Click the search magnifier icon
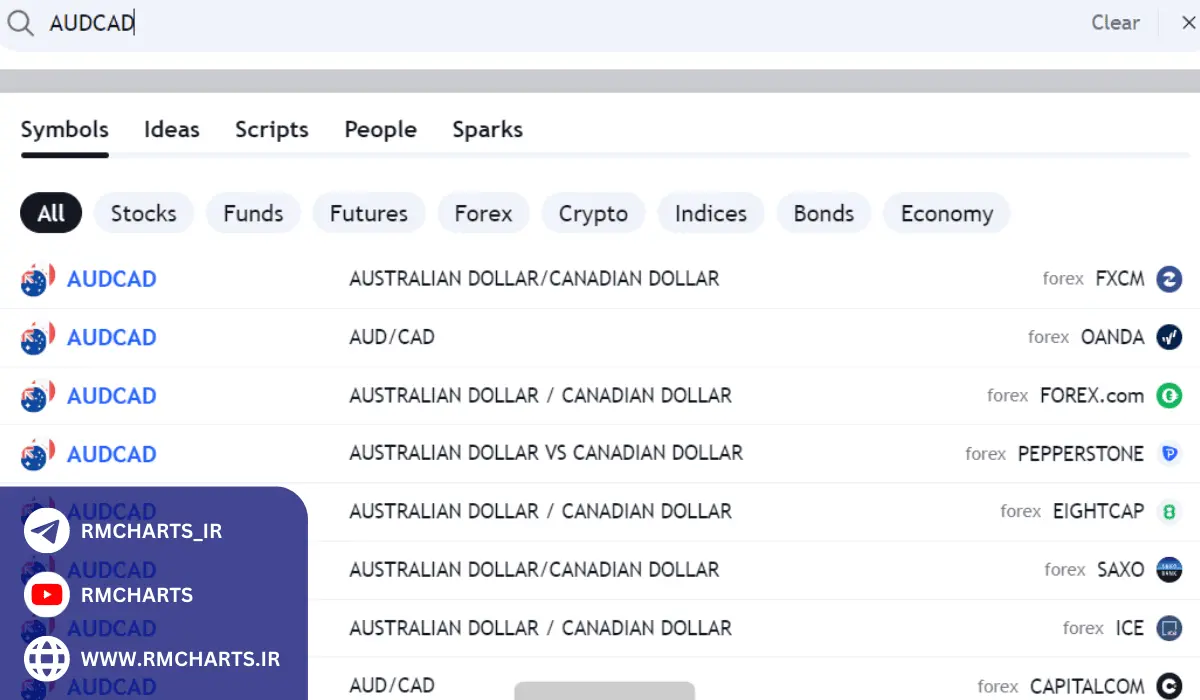The width and height of the screenshot is (1200, 700). [x=20, y=24]
